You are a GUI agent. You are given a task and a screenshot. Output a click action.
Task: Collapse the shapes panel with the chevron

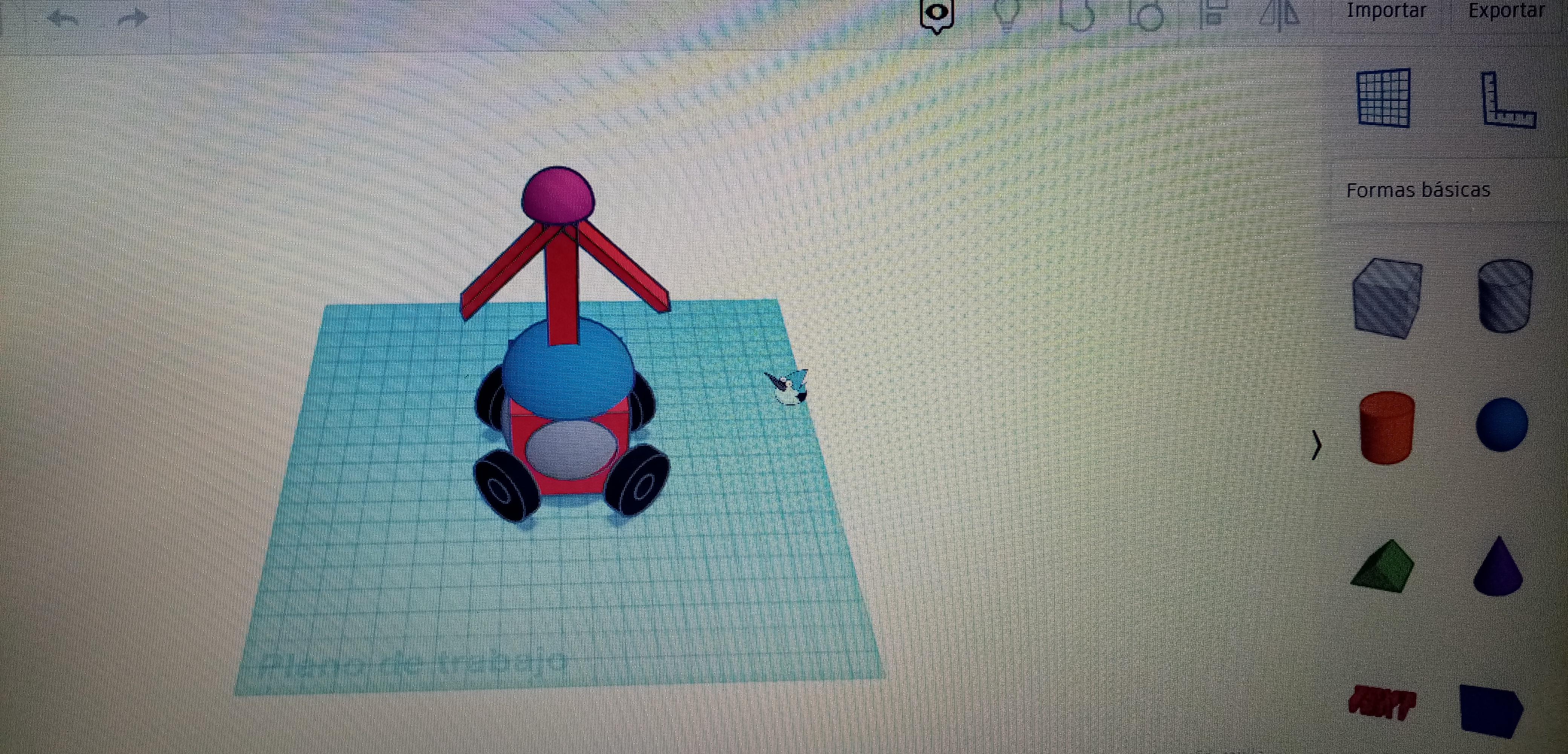1316,445
